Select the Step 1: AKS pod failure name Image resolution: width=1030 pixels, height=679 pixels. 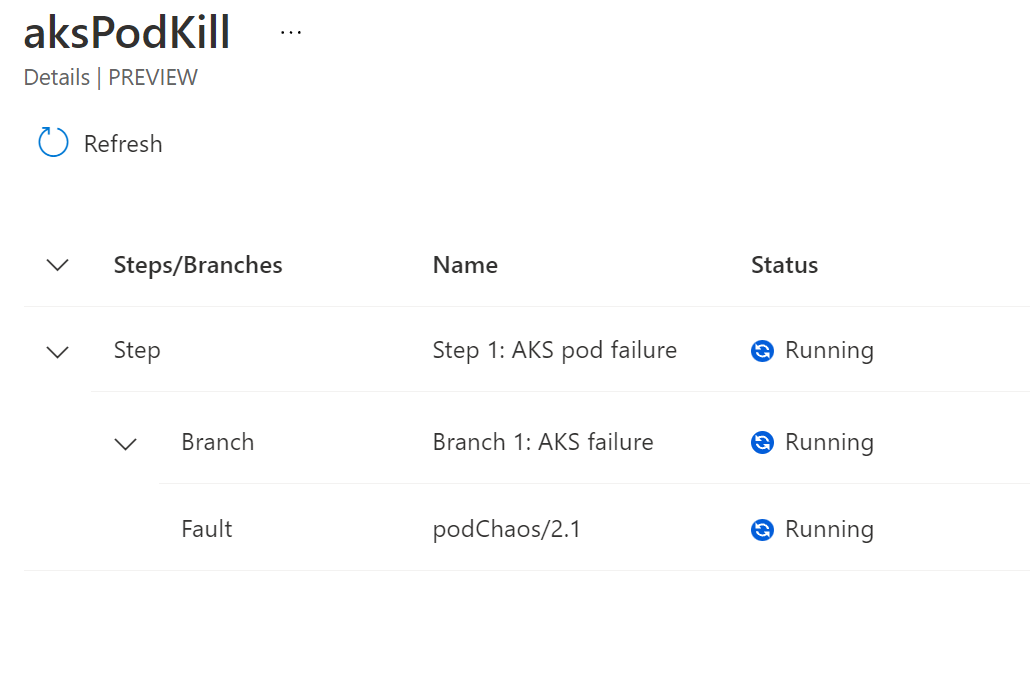tap(554, 351)
